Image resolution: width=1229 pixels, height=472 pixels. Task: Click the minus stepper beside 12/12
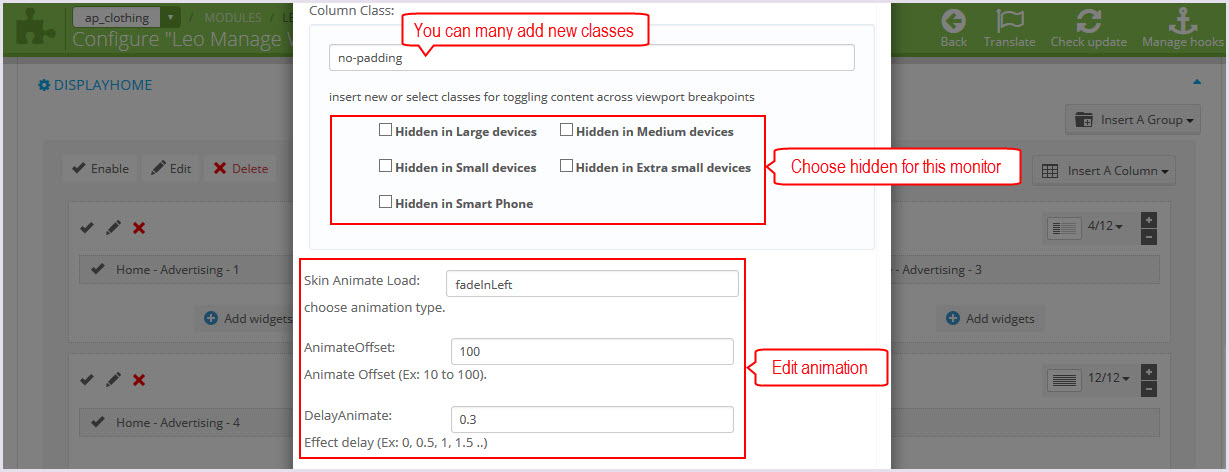point(1149,388)
